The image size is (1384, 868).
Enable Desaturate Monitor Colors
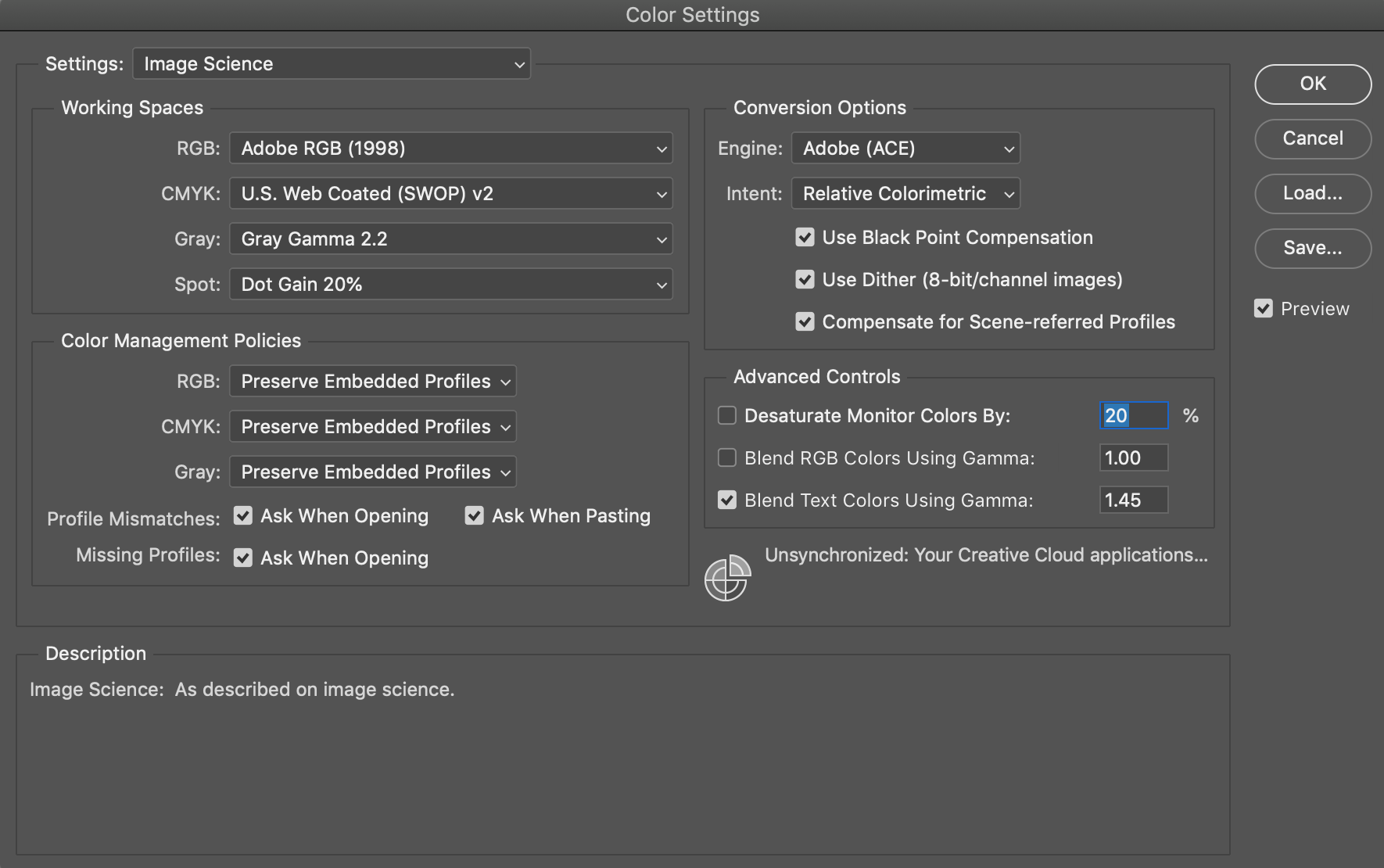click(726, 415)
